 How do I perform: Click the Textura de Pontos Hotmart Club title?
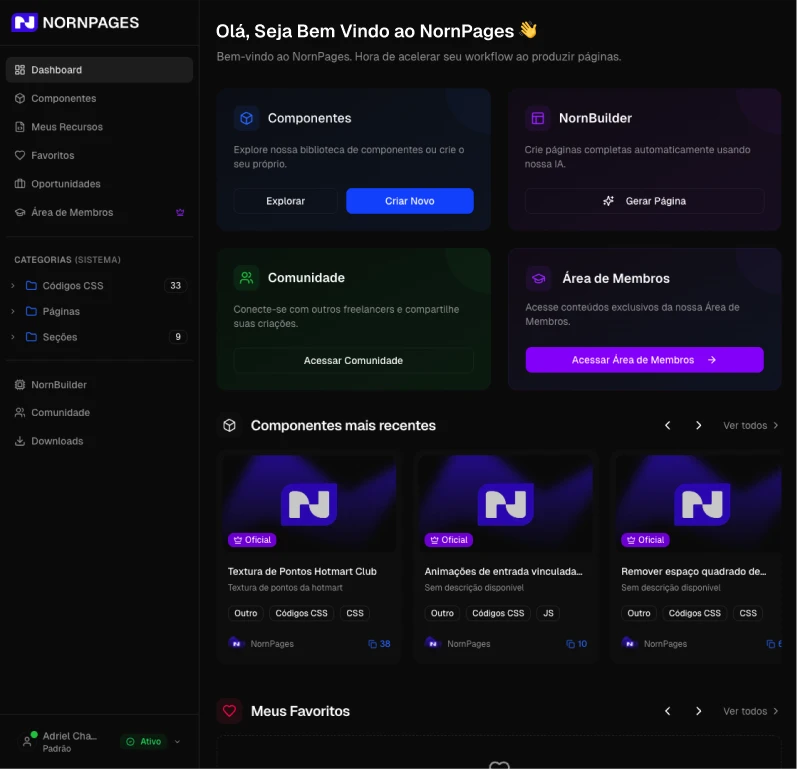(302, 571)
